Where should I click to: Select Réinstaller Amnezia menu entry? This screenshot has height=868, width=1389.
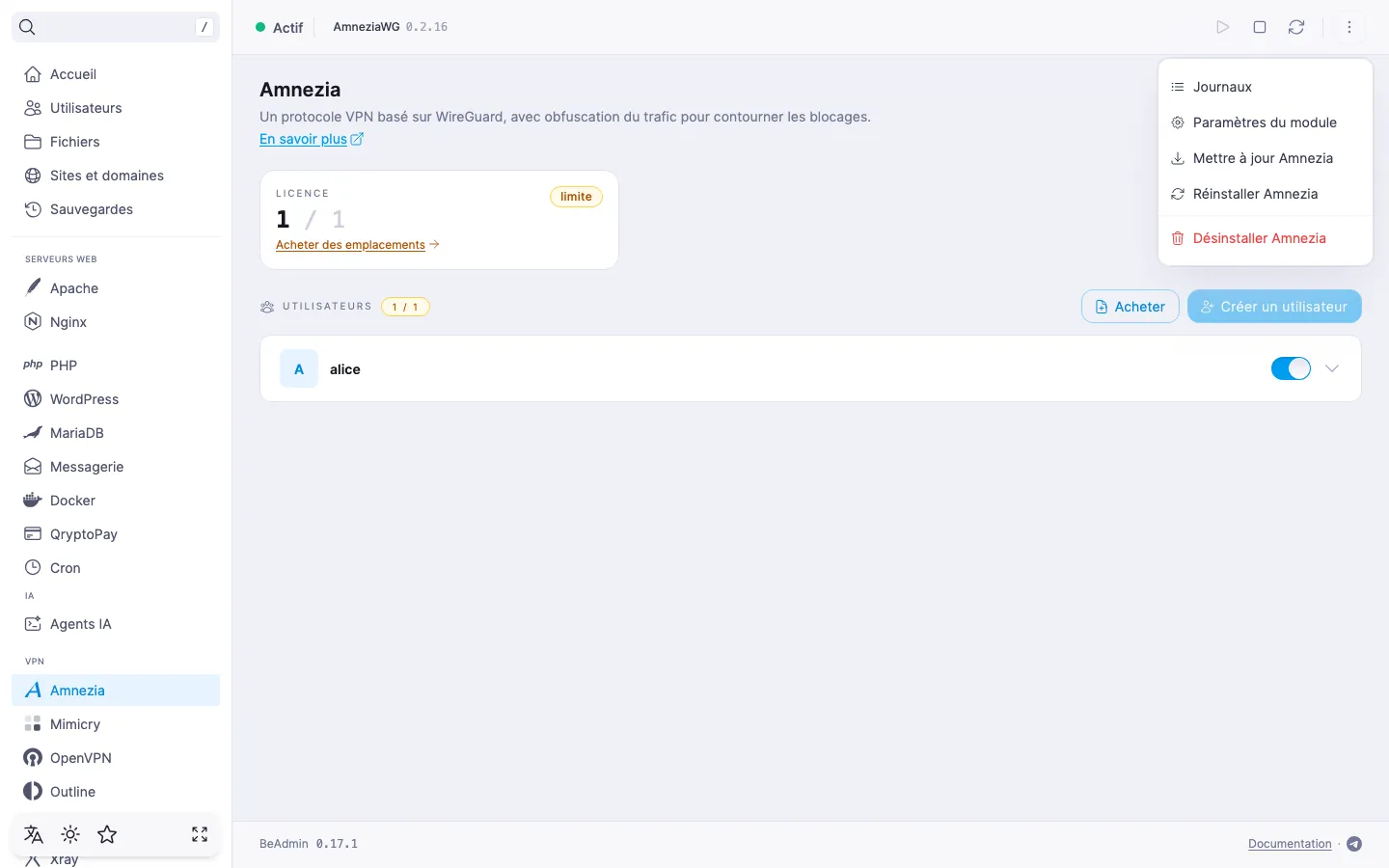pyautogui.click(x=1265, y=194)
